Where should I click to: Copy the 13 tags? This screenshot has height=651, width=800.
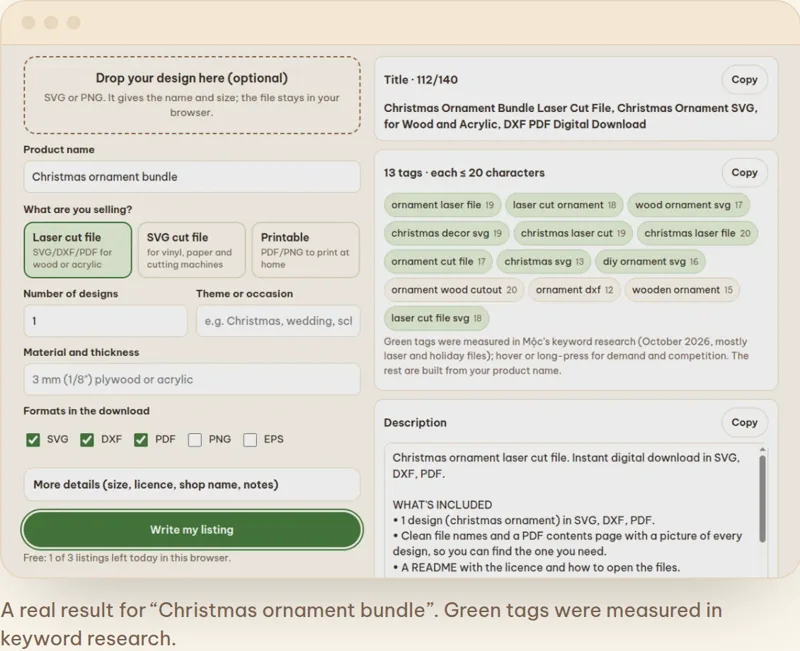tap(744, 172)
